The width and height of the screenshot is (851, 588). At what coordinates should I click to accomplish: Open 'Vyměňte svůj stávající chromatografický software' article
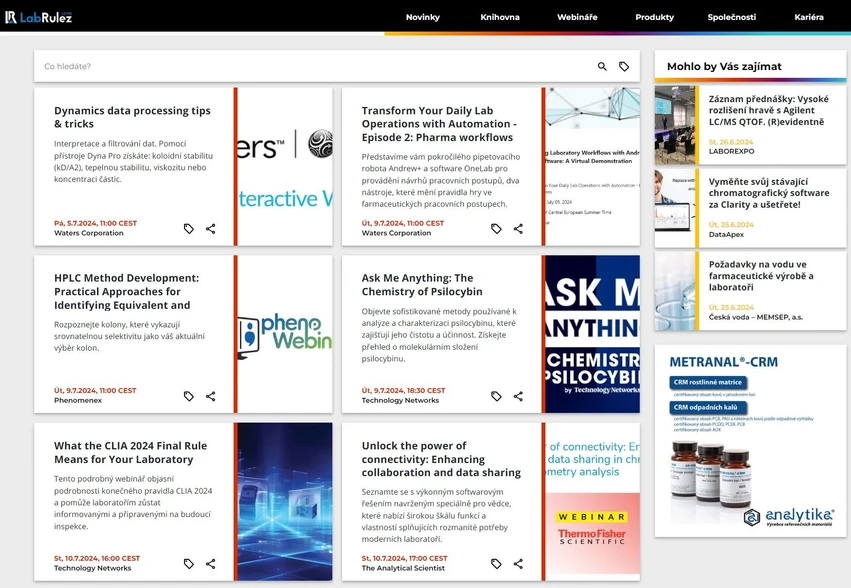tap(769, 193)
